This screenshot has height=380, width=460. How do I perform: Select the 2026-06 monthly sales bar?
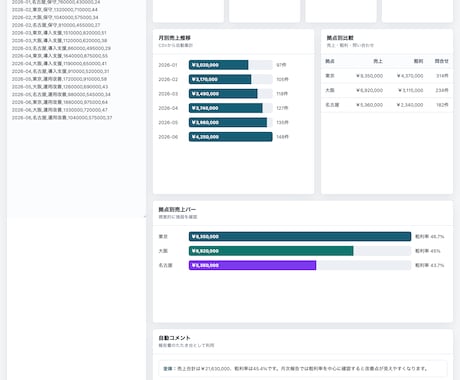click(231, 137)
